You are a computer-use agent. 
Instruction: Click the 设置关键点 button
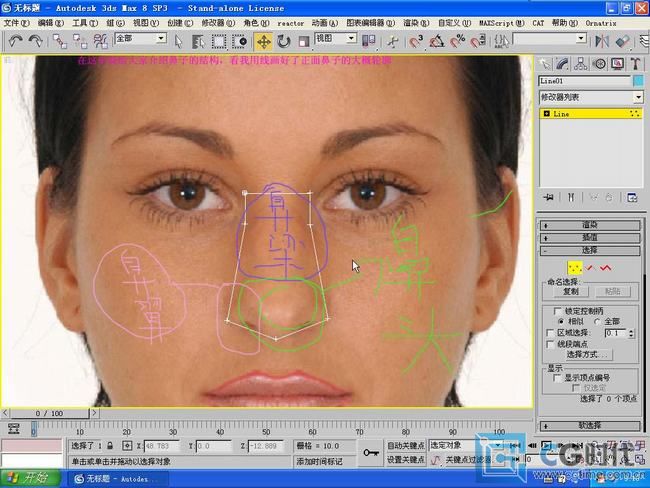(x=405, y=459)
